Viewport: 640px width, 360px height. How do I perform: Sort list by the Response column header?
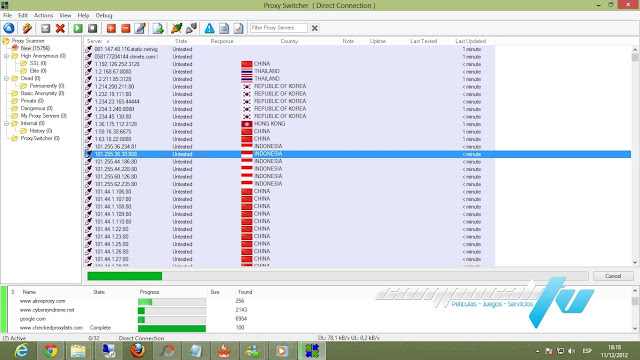pos(222,41)
